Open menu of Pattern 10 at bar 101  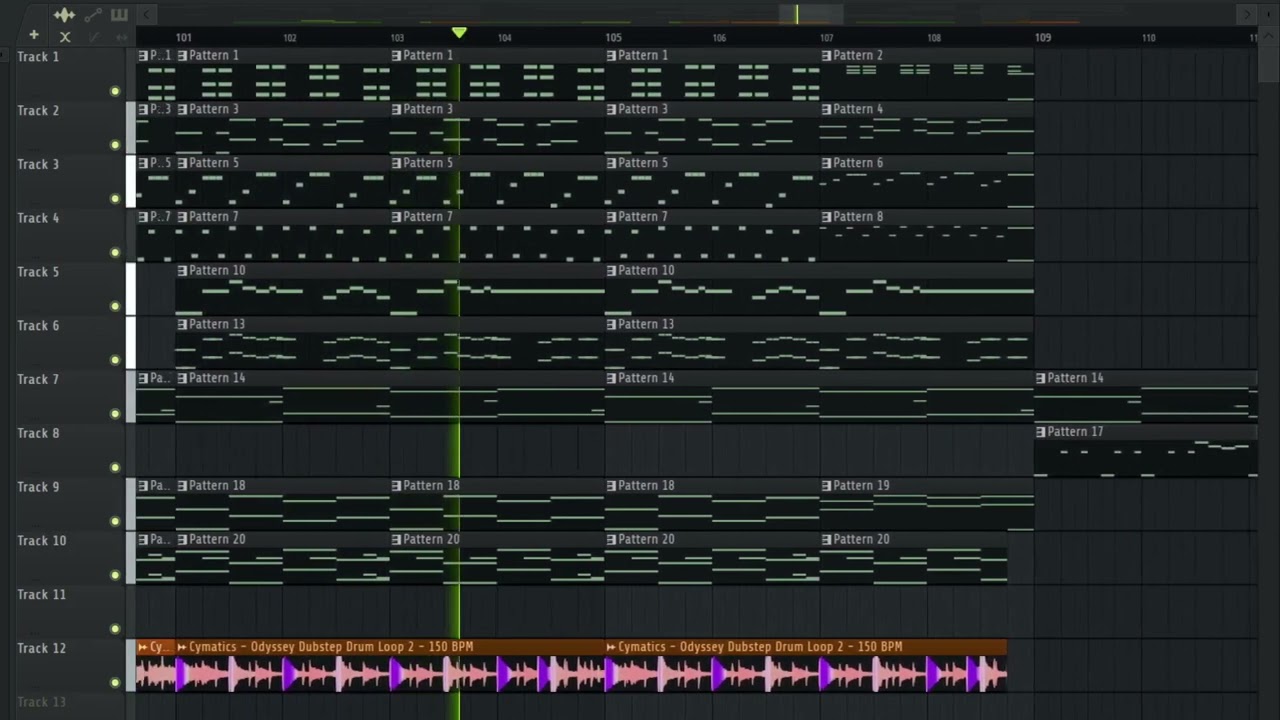click(x=182, y=271)
